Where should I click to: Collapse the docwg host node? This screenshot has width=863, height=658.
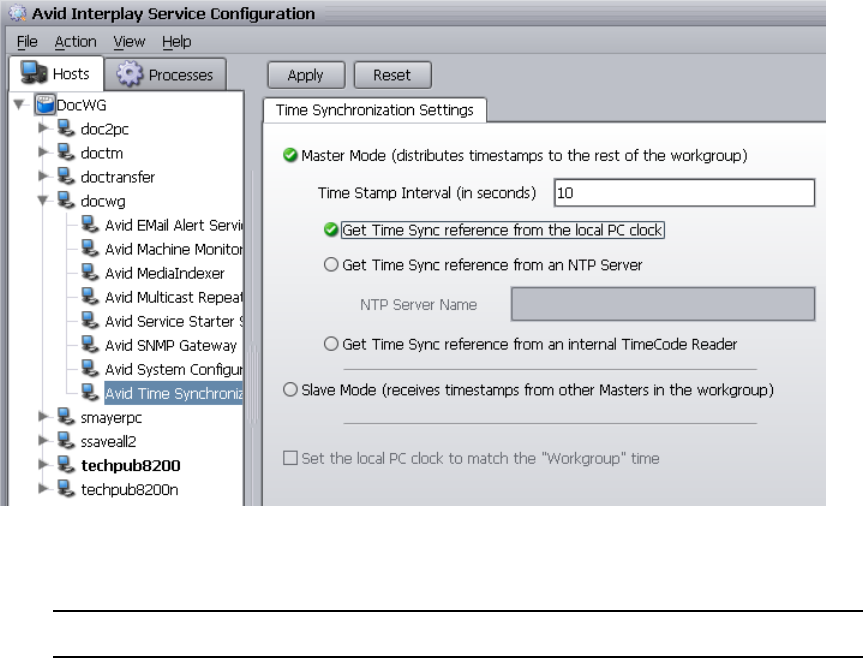click(x=43, y=201)
